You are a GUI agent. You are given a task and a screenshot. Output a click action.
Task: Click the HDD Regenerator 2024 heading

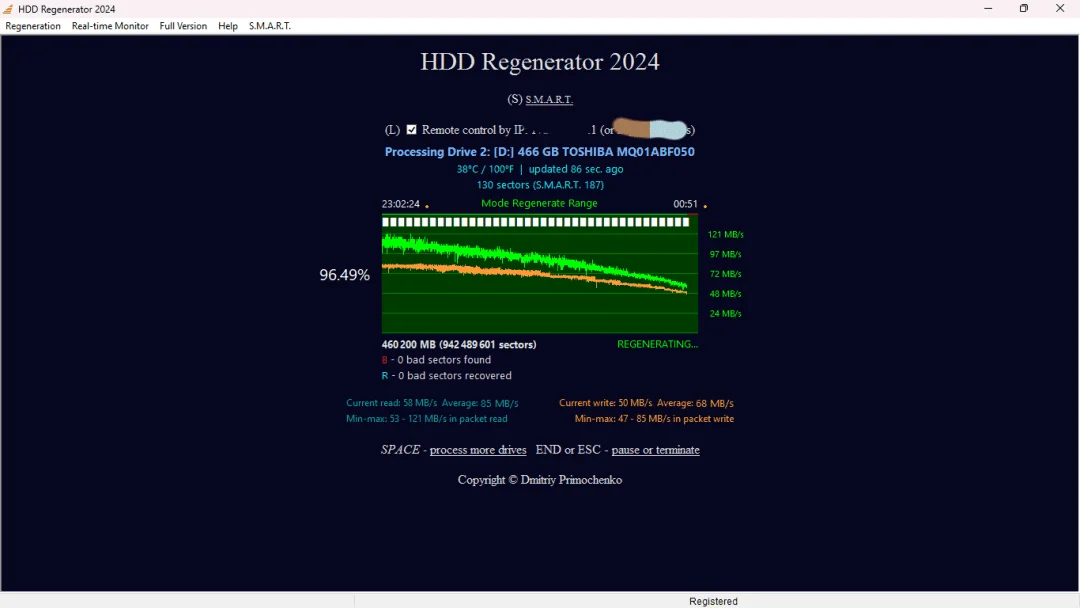(x=539, y=61)
